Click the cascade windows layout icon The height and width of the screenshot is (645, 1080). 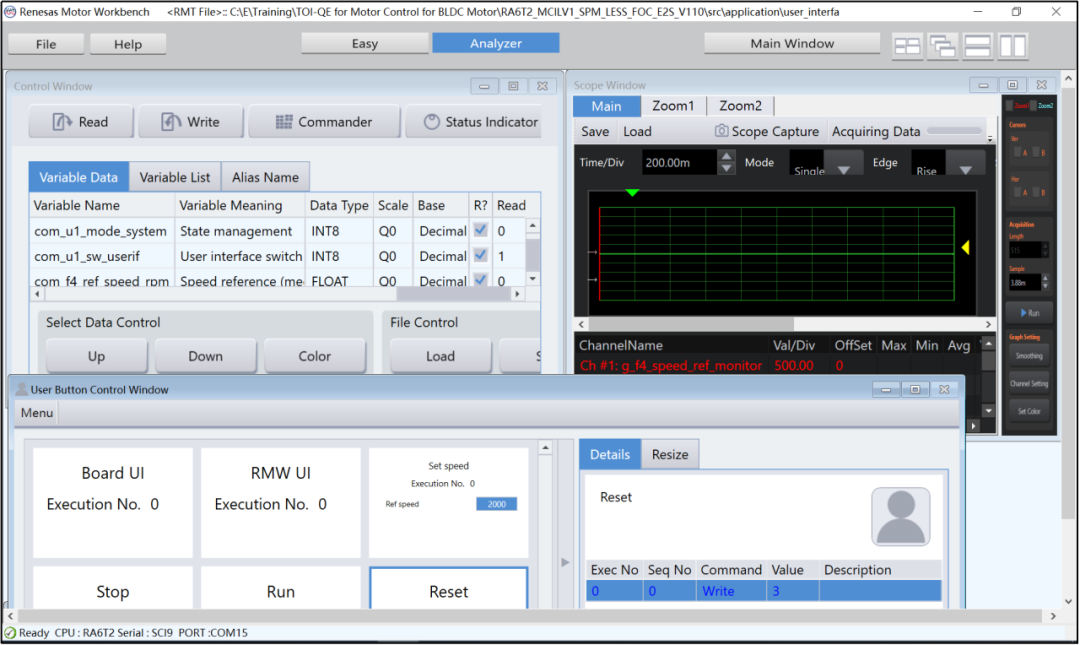click(942, 45)
